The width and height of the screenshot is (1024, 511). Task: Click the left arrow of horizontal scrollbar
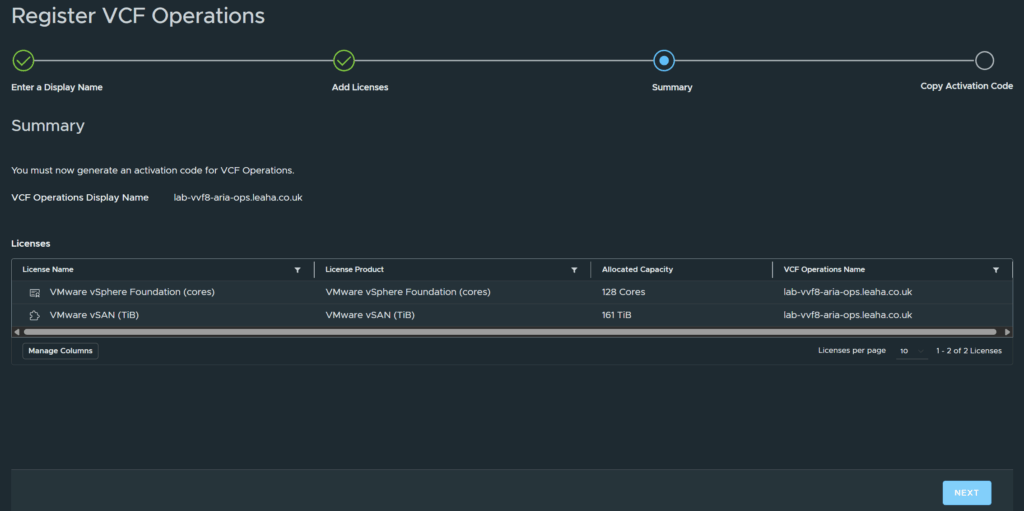tap(16, 332)
